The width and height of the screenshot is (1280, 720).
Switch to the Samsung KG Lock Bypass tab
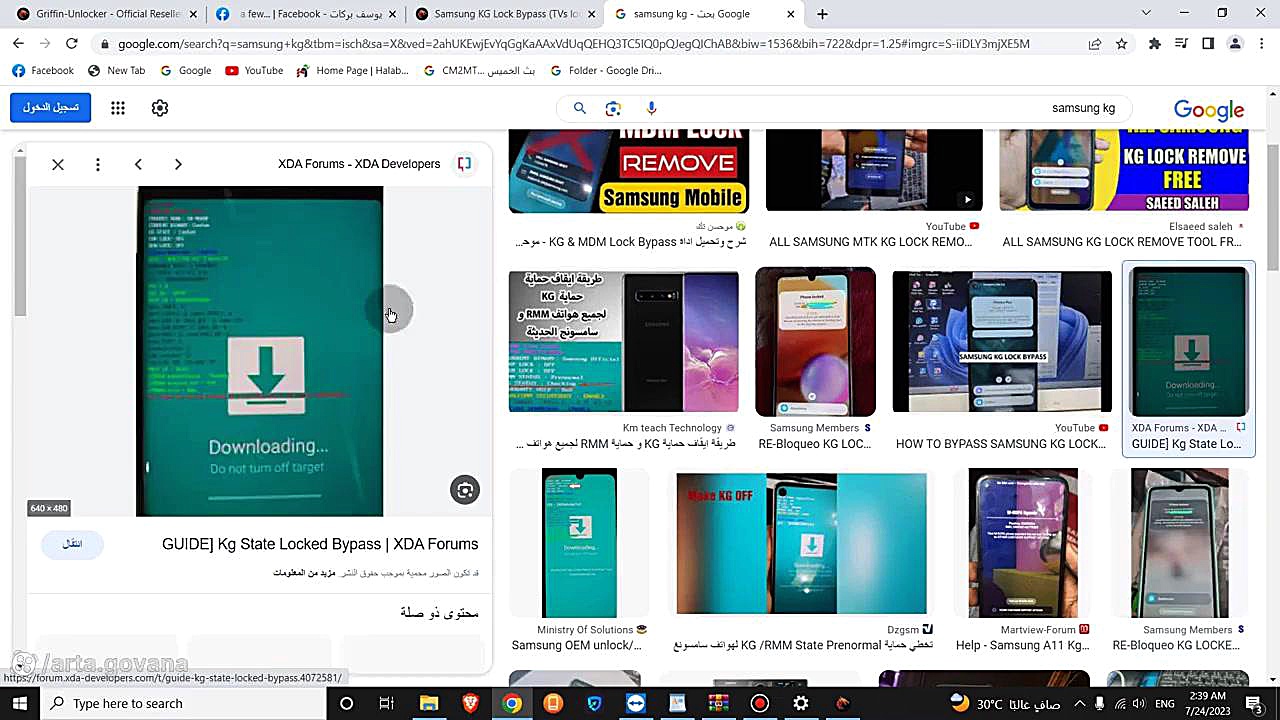[505, 14]
